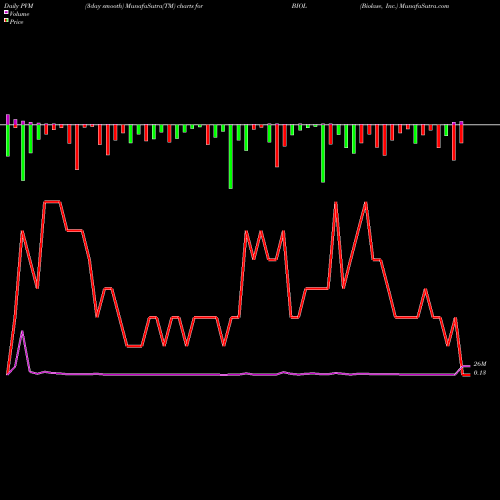This screenshot has height=500, width=500.
Task: Click the '(3day smooth) MunafaSutra(TM) charts for' text
Action: [x=144, y=6]
